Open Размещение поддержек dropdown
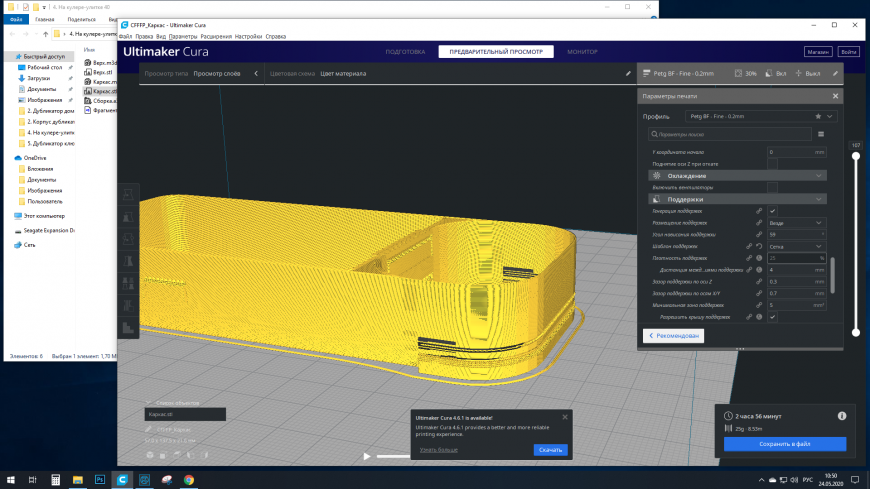870x489 pixels. pos(797,223)
